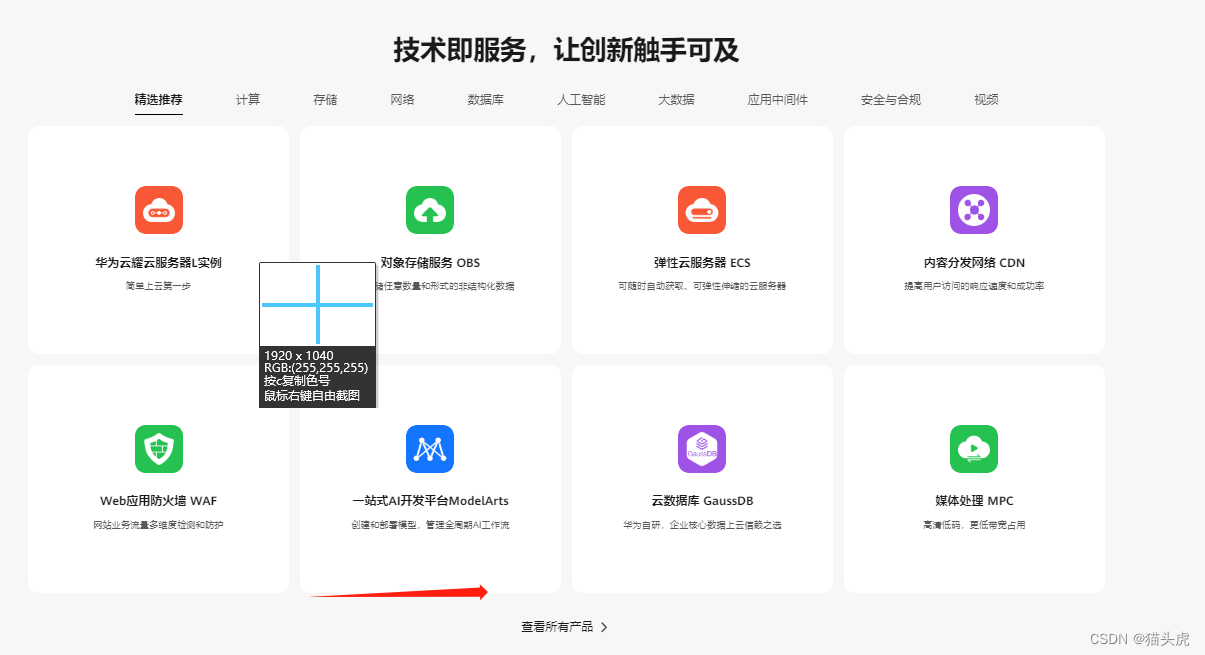Click the blue ModelArts icon
Image resolution: width=1205 pixels, height=655 pixels.
430,449
